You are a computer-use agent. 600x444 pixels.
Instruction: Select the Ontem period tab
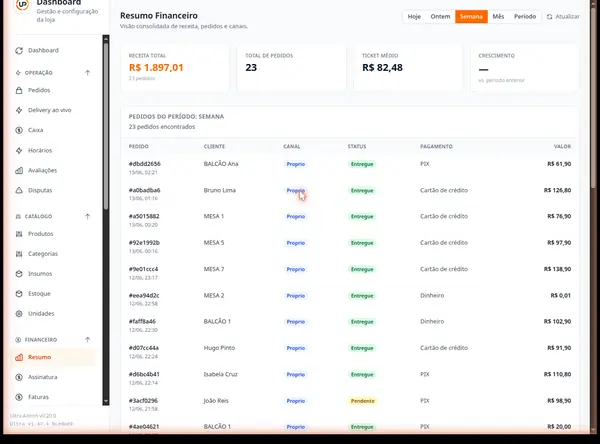pyautogui.click(x=440, y=16)
